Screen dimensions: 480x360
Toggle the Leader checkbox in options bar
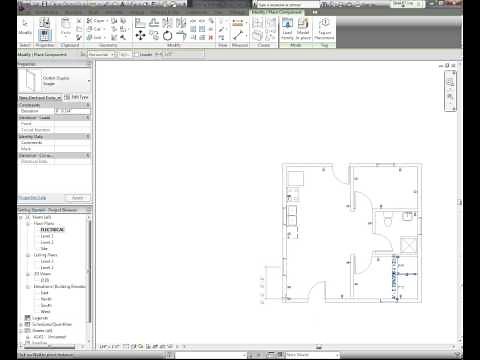(x=136, y=54)
